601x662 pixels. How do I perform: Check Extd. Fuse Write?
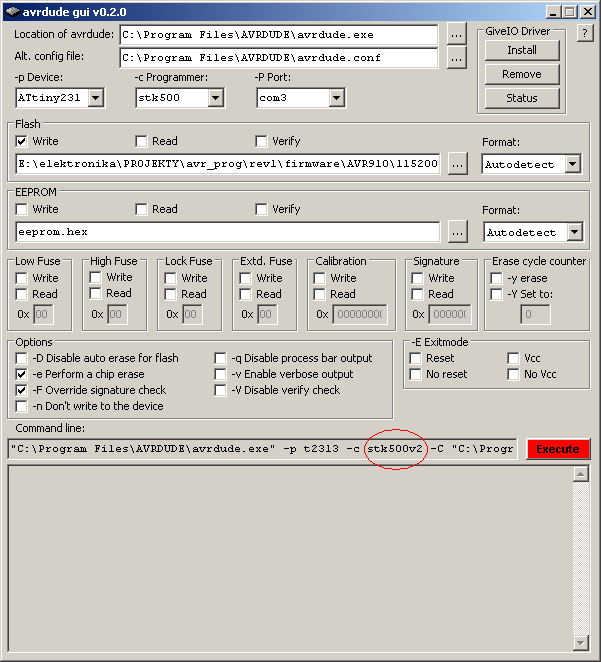coord(245,278)
